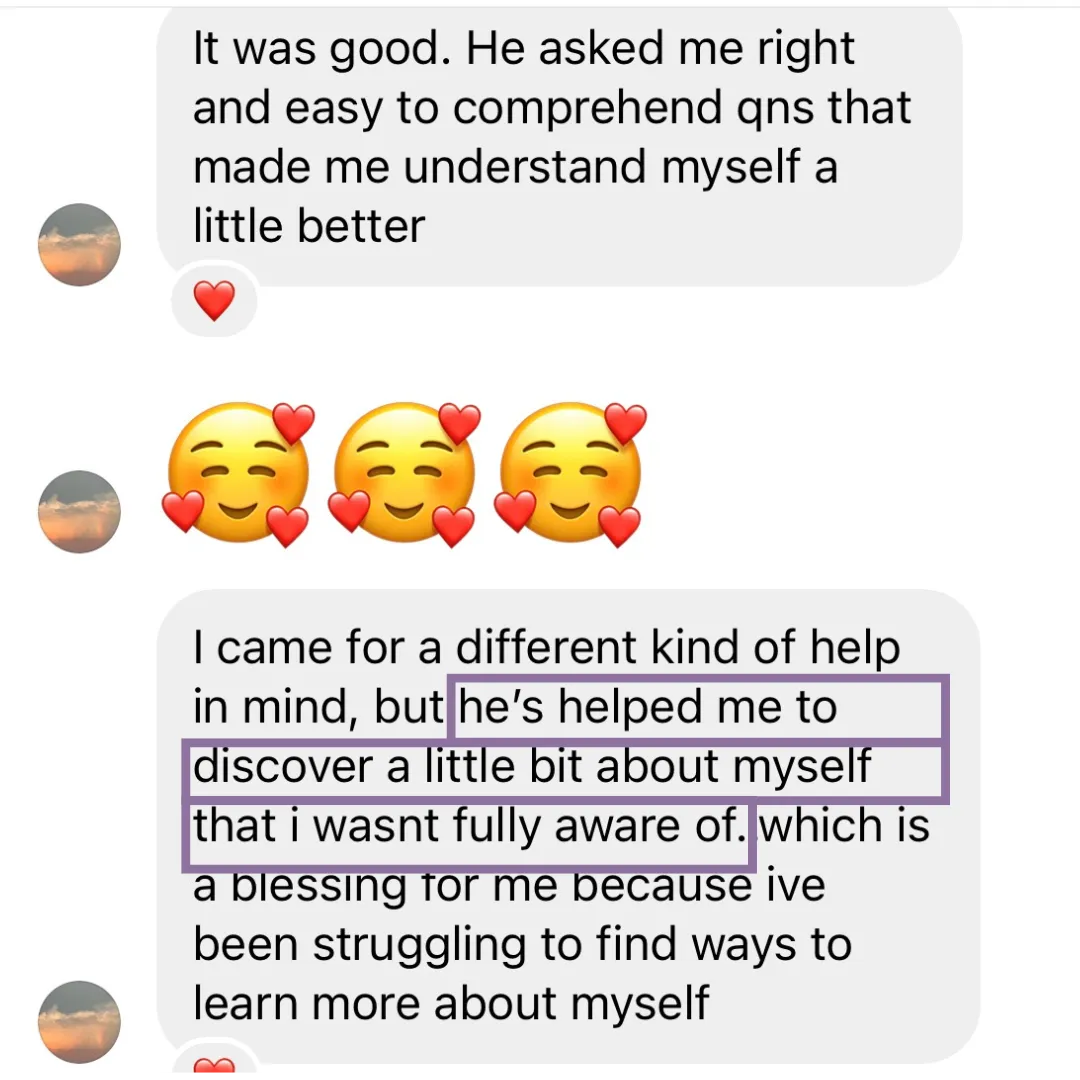Select highlighted text "that i wasnt fully aware of."
Viewport: 1080px width, 1080px height.
[469, 827]
